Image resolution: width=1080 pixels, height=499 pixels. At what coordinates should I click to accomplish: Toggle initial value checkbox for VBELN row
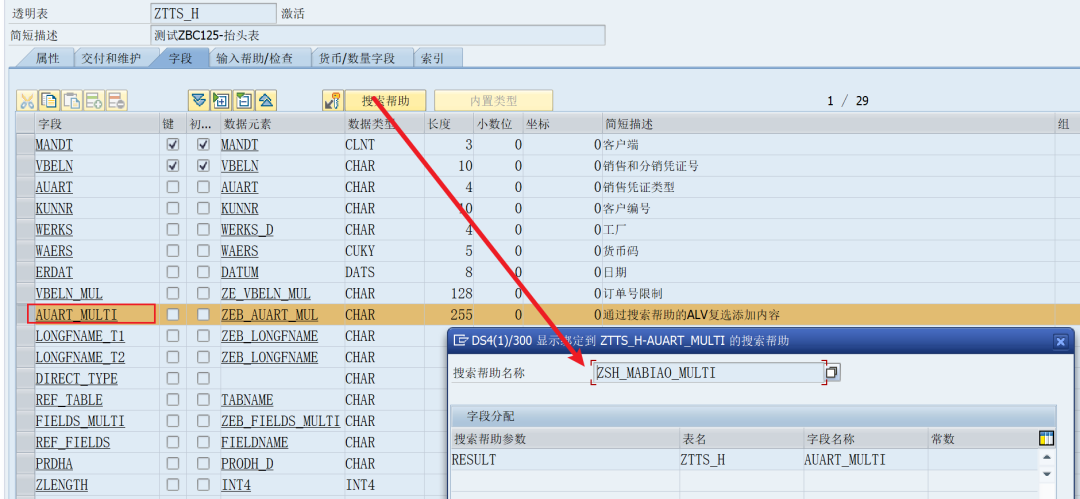click(x=203, y=166)
